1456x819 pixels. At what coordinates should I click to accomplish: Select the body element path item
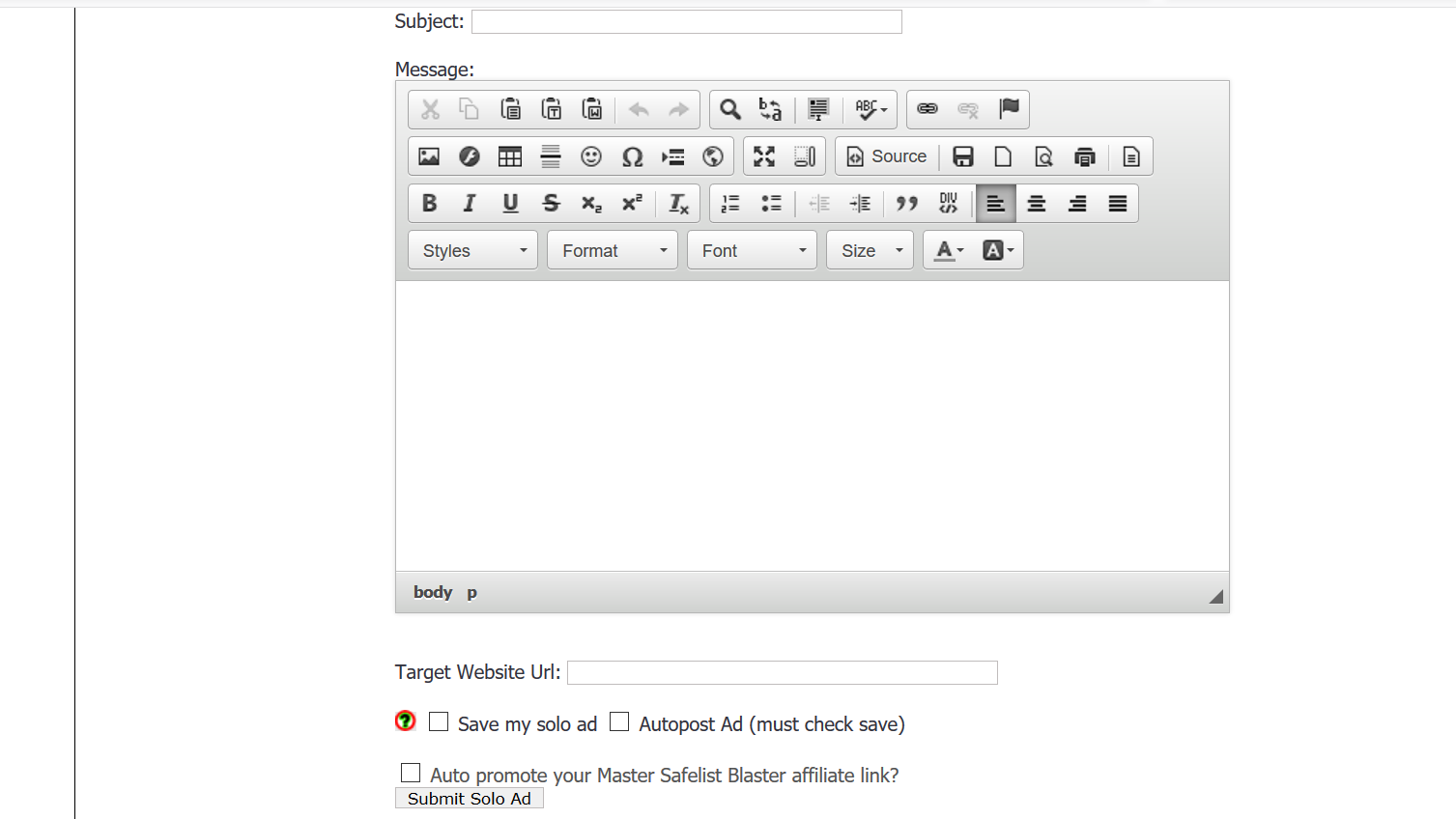(x=433, y=592)
